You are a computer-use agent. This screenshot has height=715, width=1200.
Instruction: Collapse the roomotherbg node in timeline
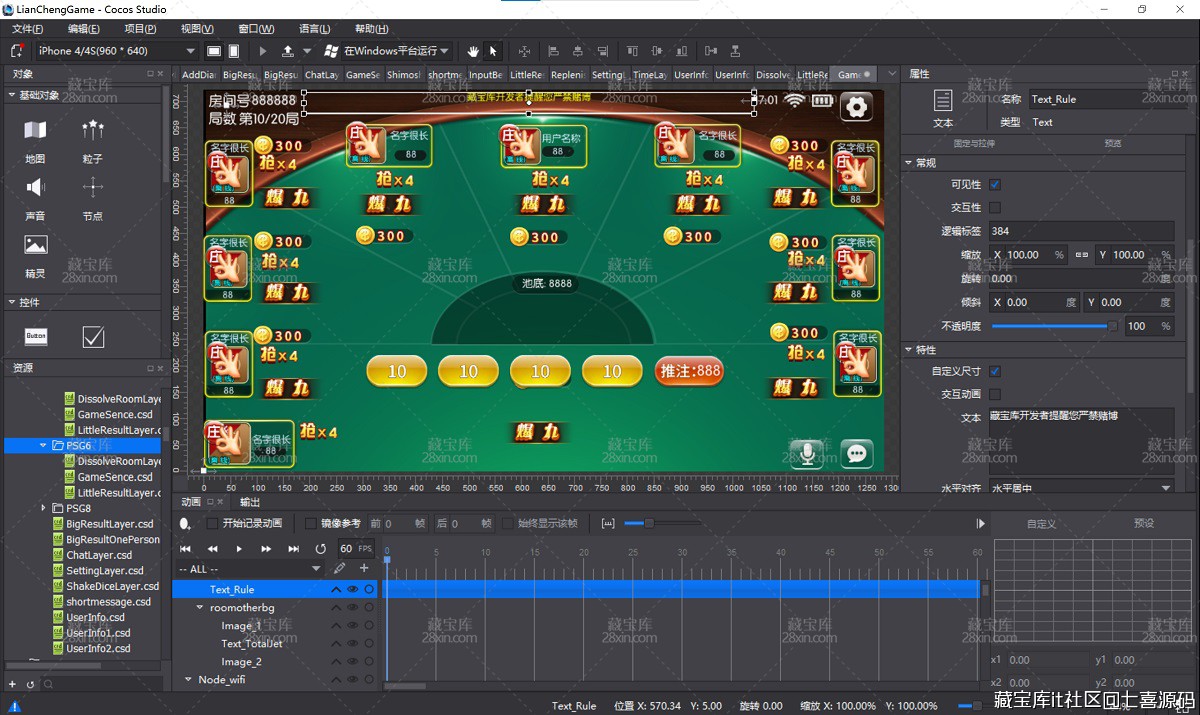tap(200, 608)
